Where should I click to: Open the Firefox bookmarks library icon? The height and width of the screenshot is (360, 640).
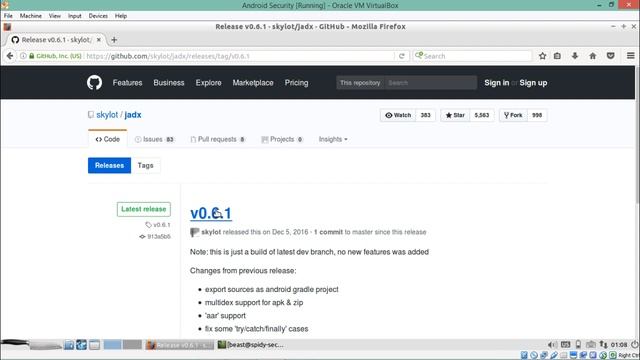point(557,56)
